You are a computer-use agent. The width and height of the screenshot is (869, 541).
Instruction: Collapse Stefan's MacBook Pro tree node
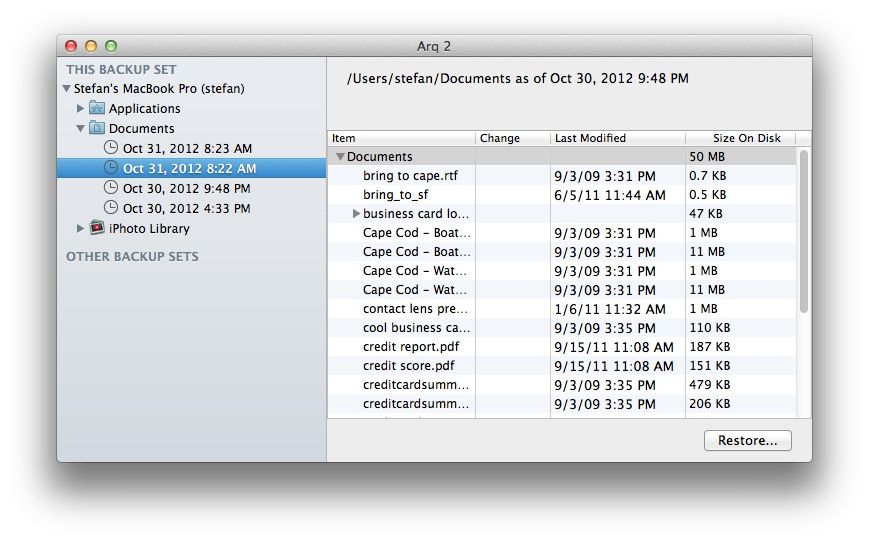tap(67, 89)
